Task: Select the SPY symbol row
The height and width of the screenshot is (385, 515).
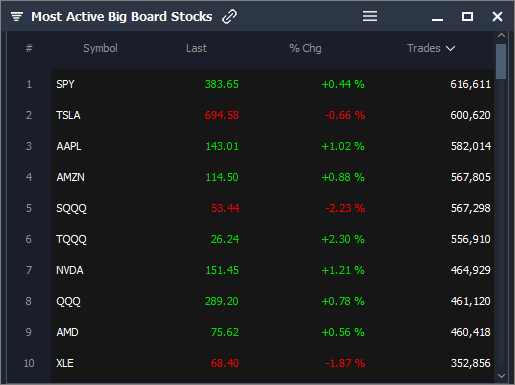Action: (272, 84)
